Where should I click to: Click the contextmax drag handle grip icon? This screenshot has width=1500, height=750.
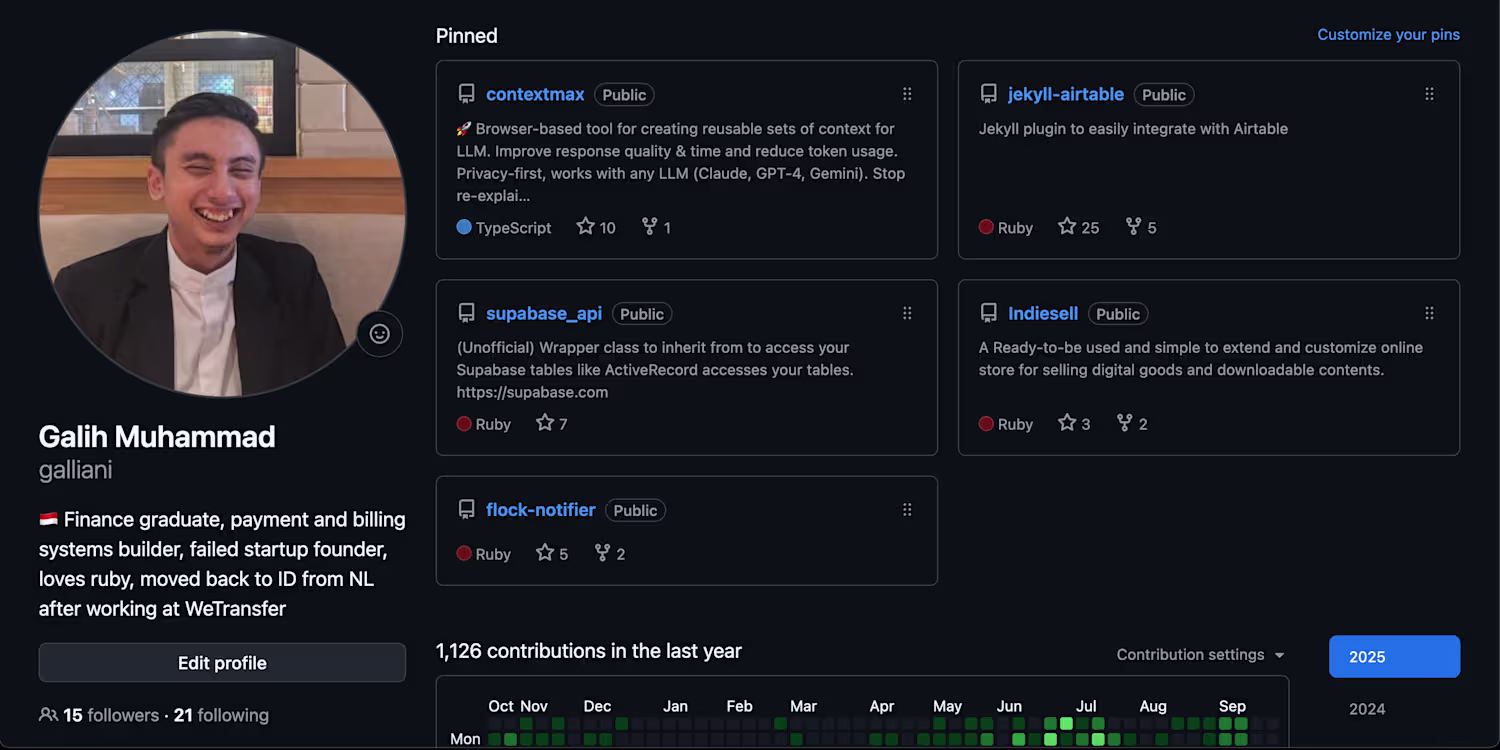[x=907, y=94]
